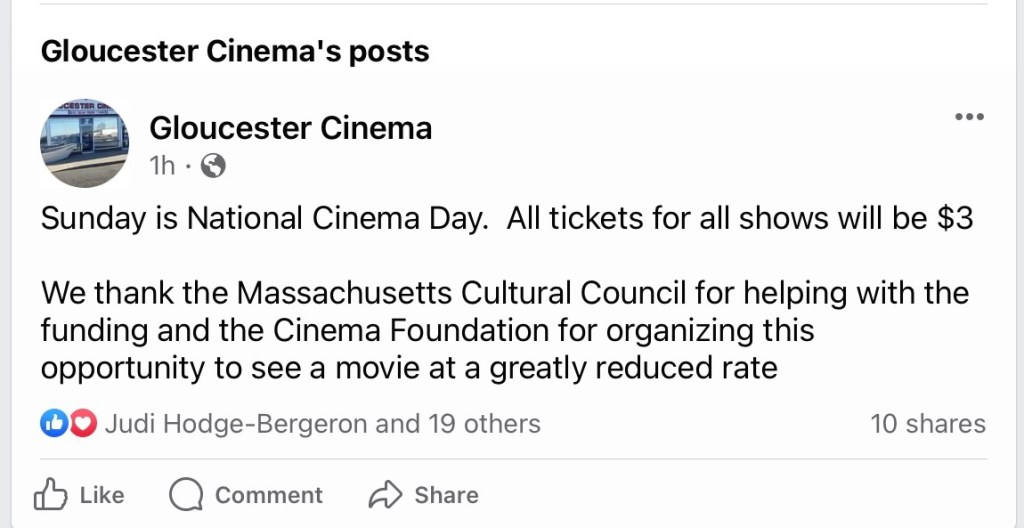
Task: Open the 10 shares list
Action: pos(927,424)
